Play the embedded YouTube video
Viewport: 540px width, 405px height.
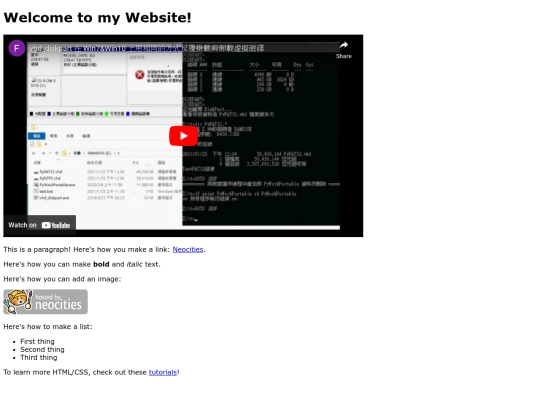click(x=183, y=136)
